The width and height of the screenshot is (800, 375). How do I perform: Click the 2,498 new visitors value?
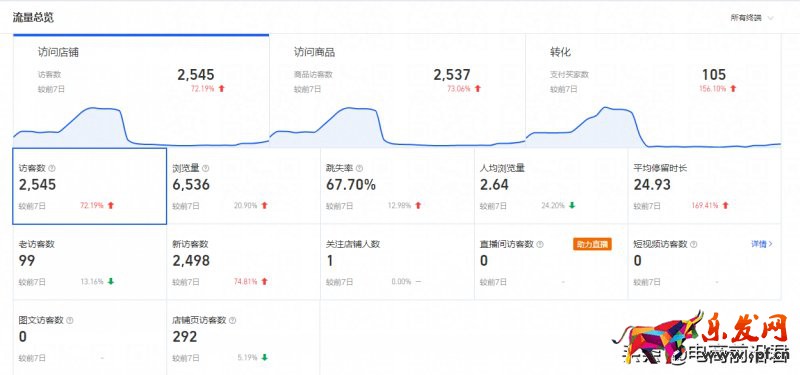pyautogui.click(x=191, y=261)
